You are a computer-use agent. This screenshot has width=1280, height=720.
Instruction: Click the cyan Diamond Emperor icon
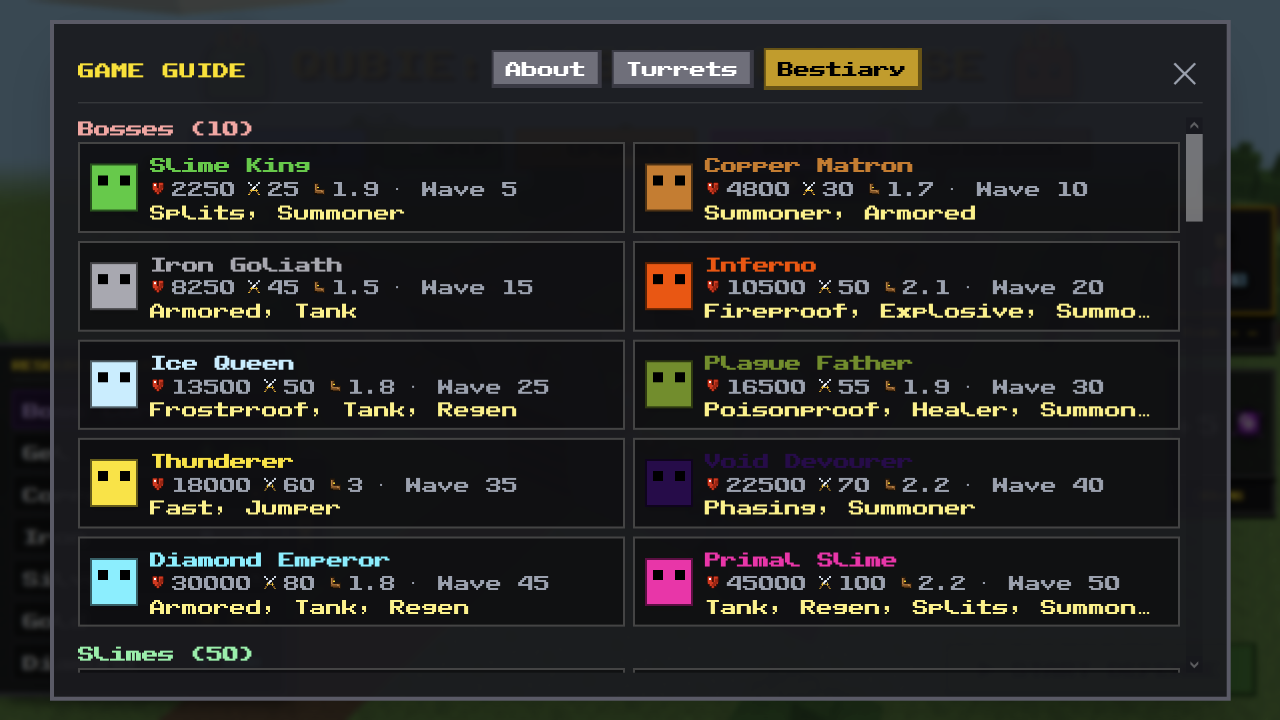coord(114,582)
